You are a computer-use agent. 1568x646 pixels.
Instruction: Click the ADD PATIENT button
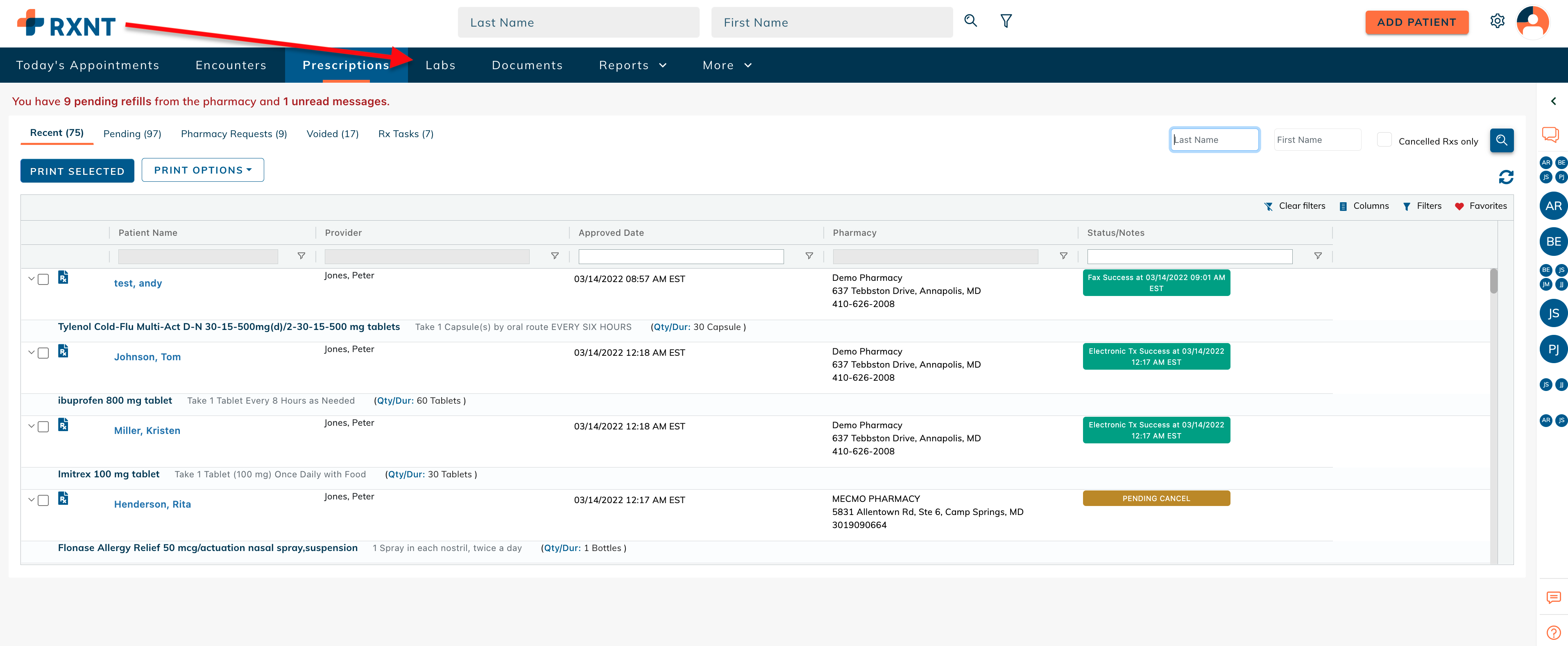tap(1416, 23)
